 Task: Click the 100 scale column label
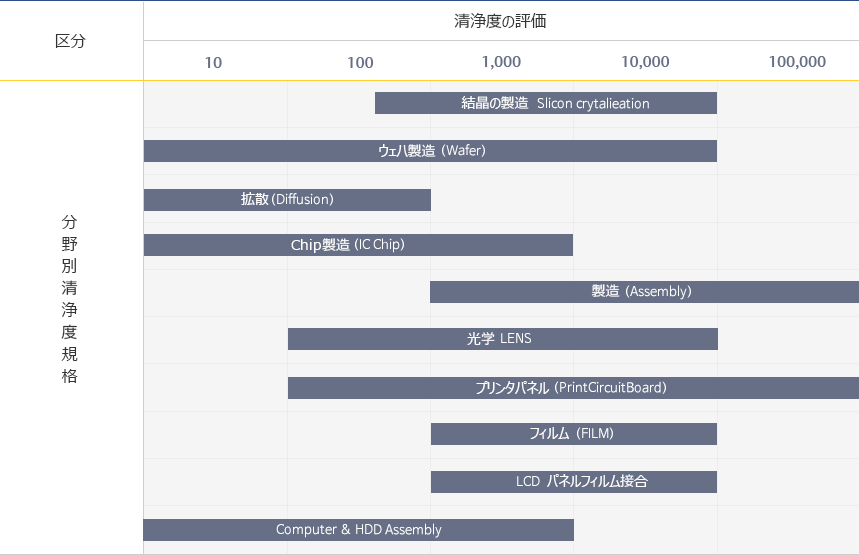360,62
